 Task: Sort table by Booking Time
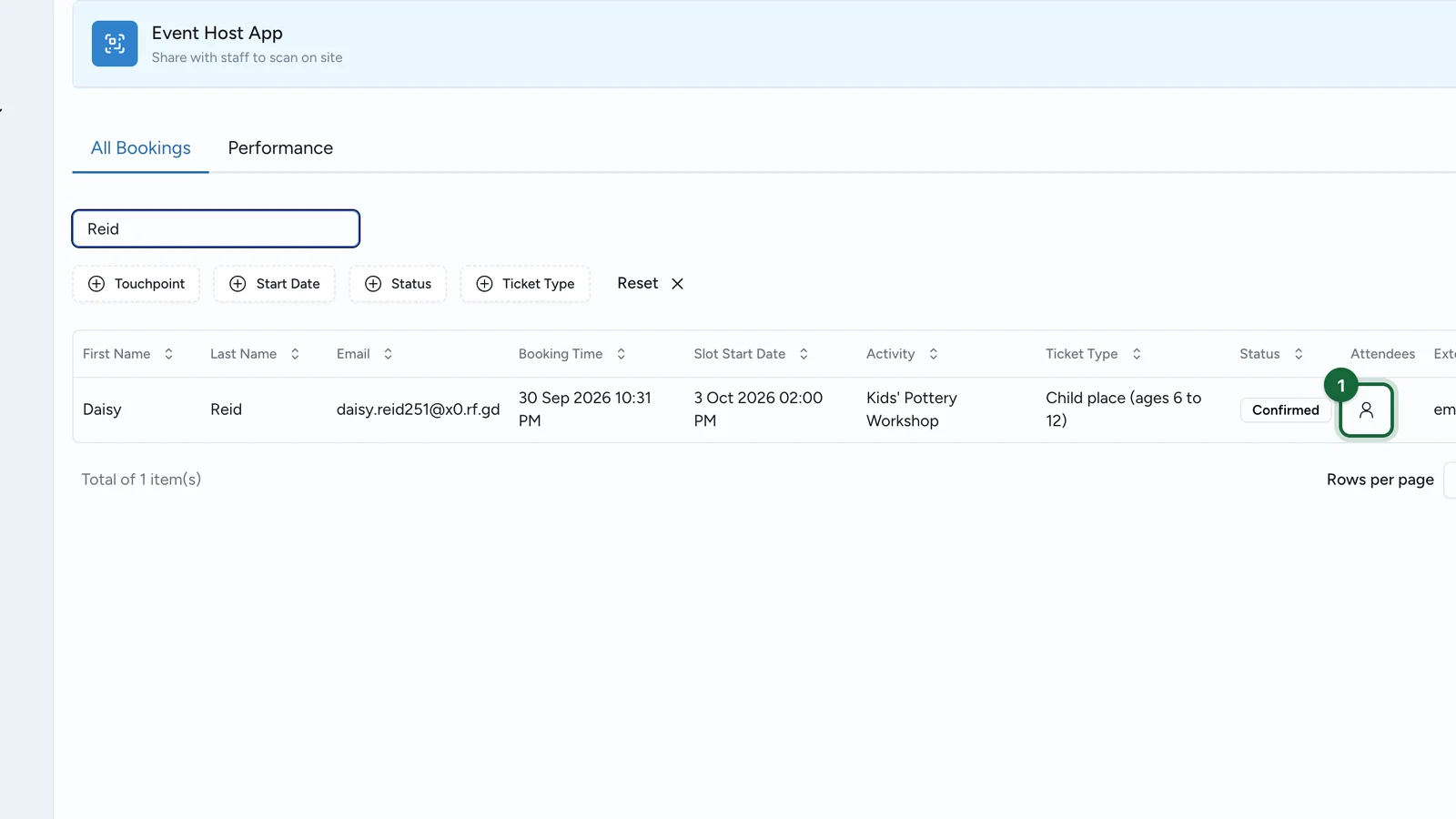(x=571, y=354)
